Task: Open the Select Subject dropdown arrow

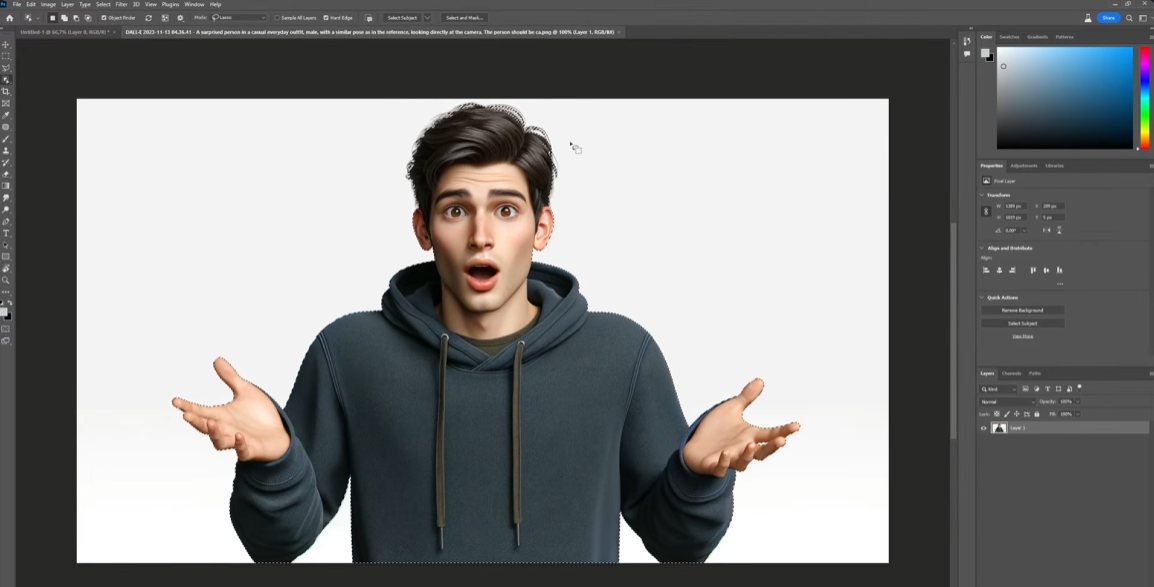Action: click(x=427, y=18)
